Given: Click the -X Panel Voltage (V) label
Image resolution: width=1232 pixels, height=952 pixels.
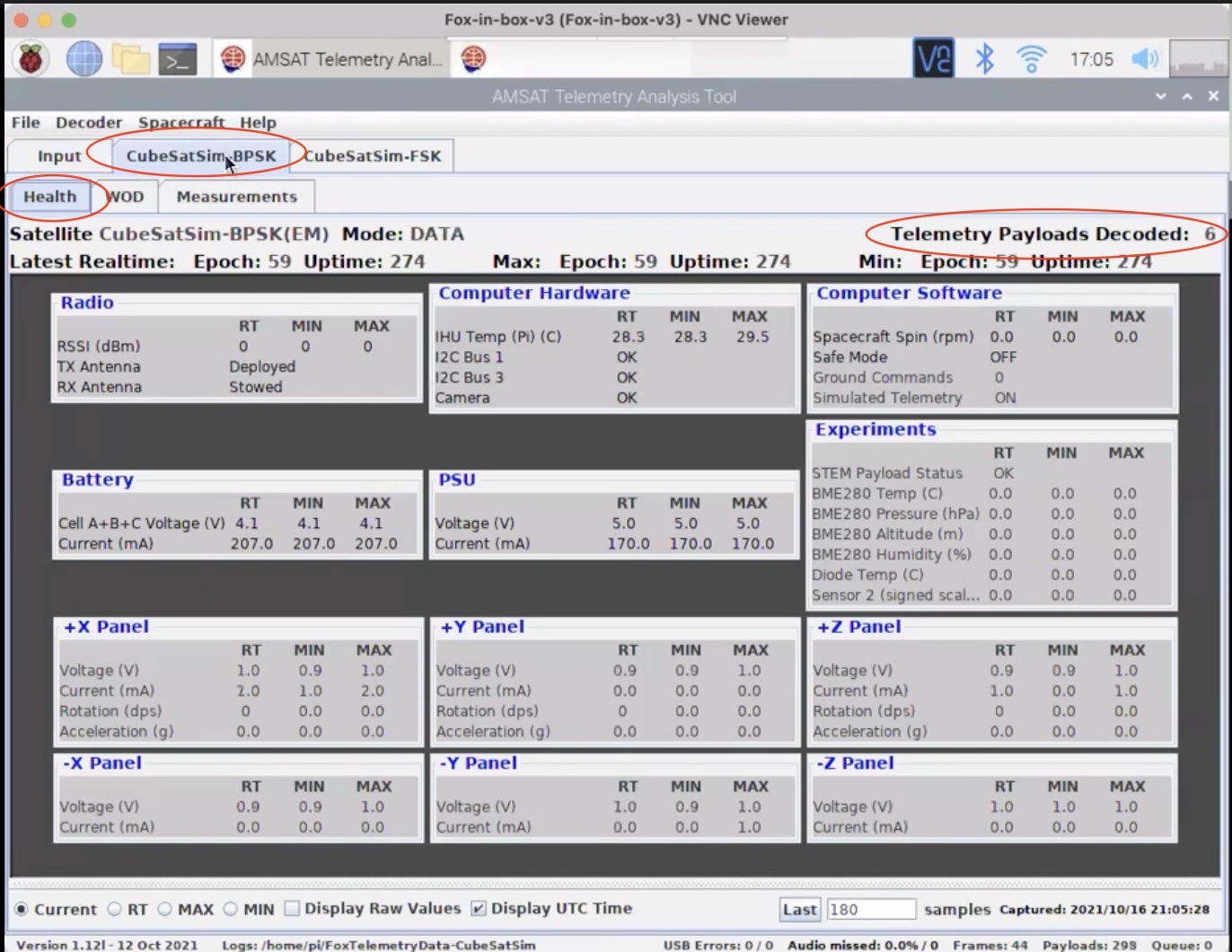Looking at the screenshot, I should click(99, 807).
